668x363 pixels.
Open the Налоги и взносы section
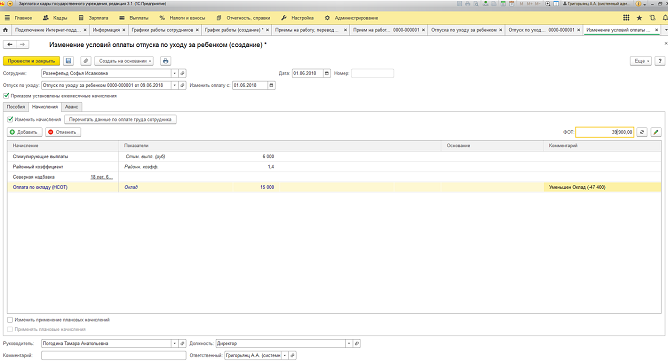point(182,18)
